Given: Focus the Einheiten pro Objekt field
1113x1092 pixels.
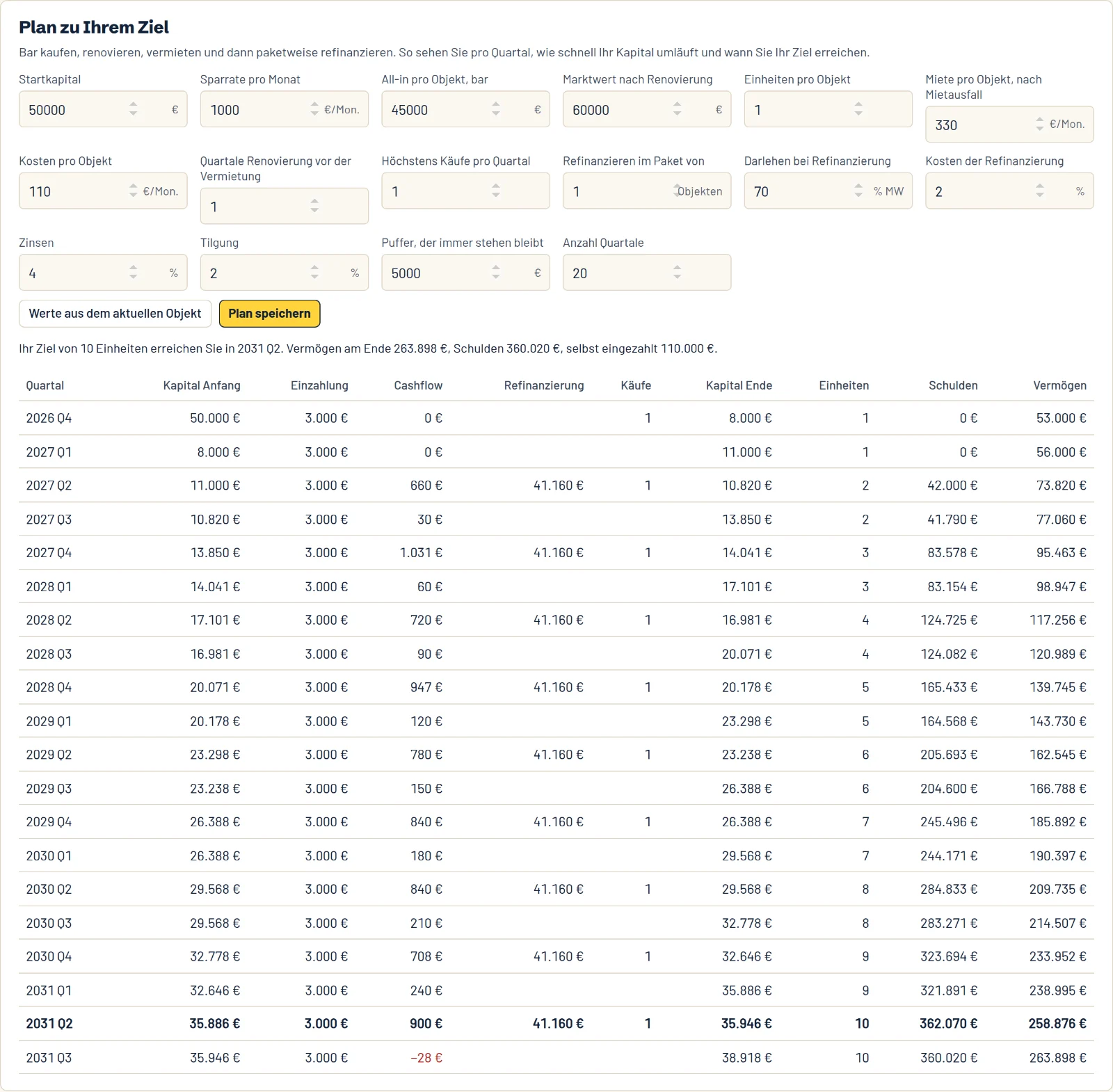Looking at the screenshot, I should [x=828, y=109].
